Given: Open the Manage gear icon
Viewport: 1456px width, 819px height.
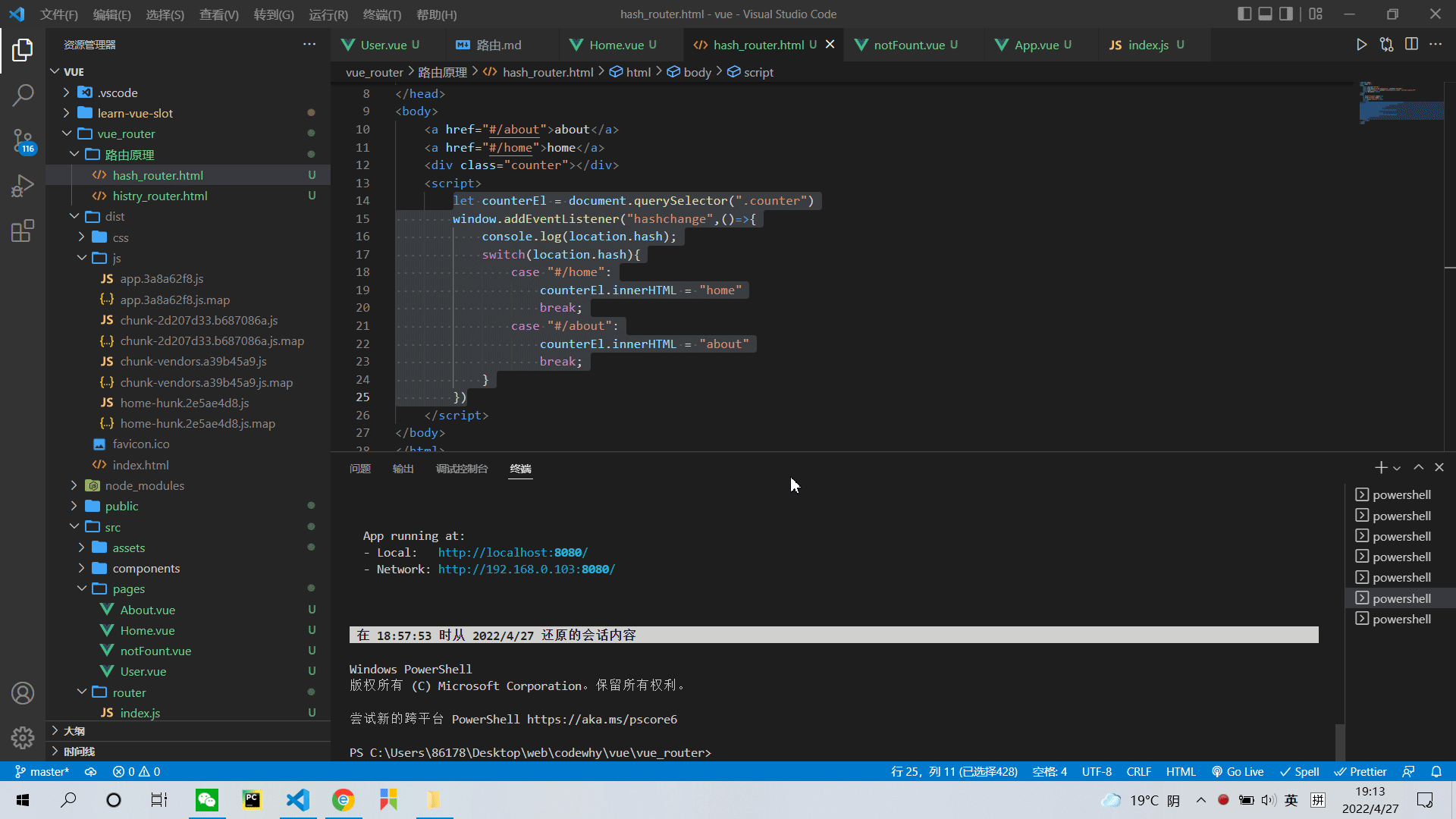Looking at the screenshot, I should click(23, 737).
